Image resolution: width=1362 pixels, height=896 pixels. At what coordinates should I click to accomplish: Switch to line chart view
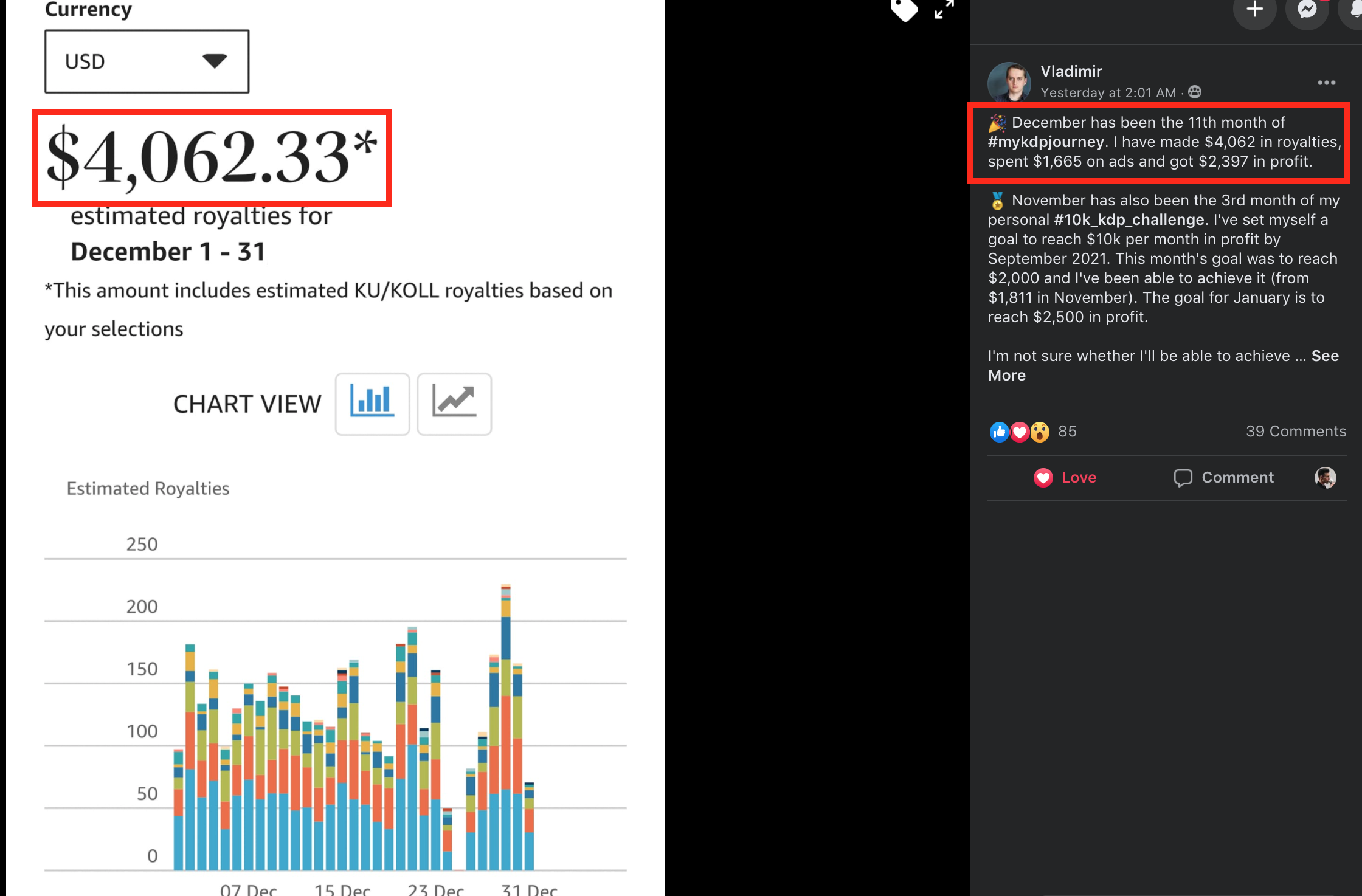(454, 404)
